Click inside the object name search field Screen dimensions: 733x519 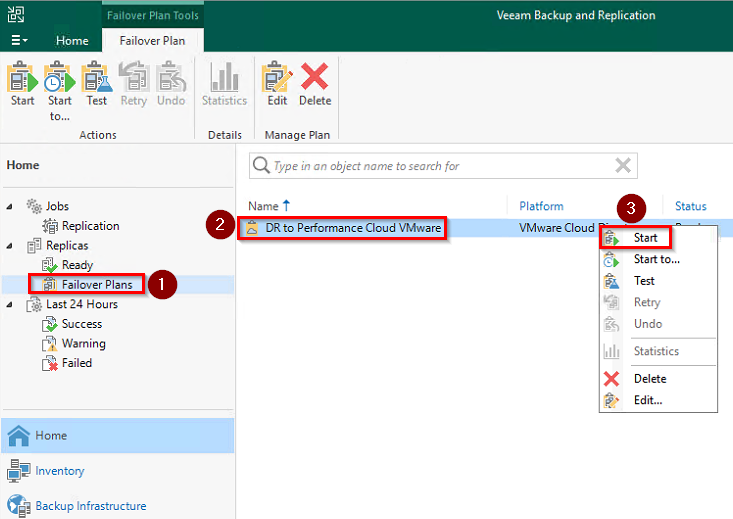pos(442,166)
